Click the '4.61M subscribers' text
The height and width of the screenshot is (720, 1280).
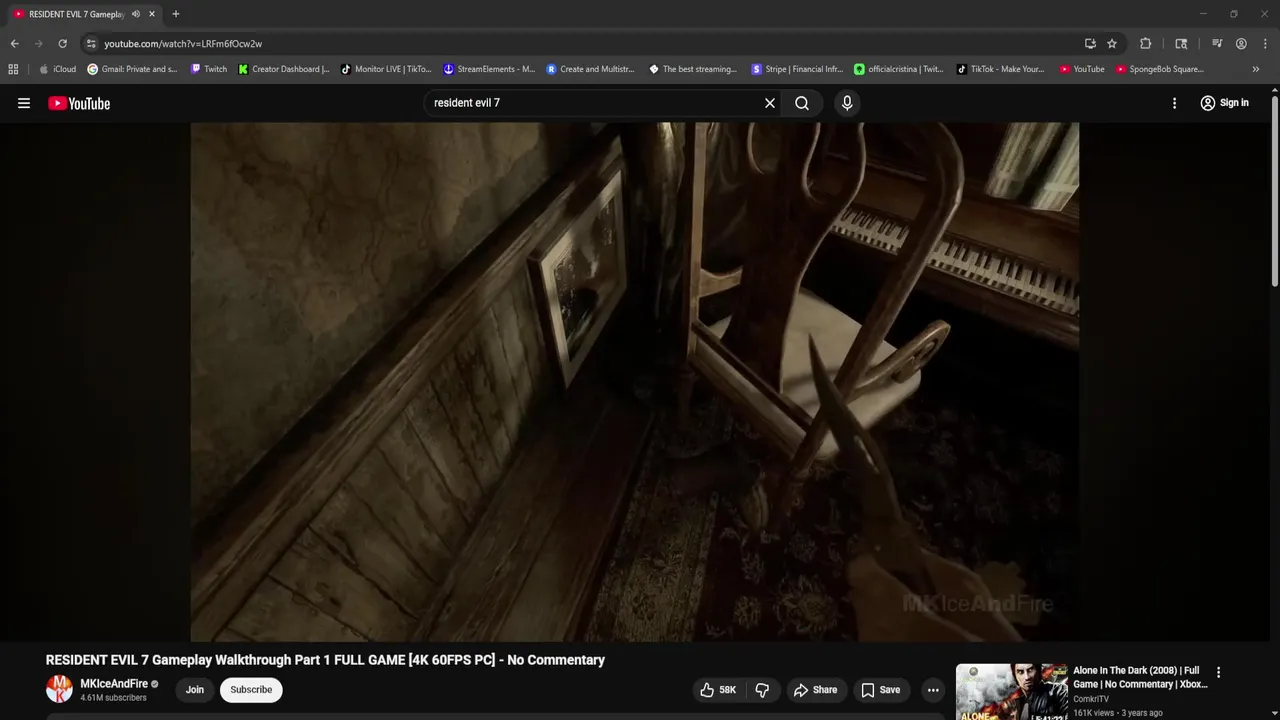point(113,698)
